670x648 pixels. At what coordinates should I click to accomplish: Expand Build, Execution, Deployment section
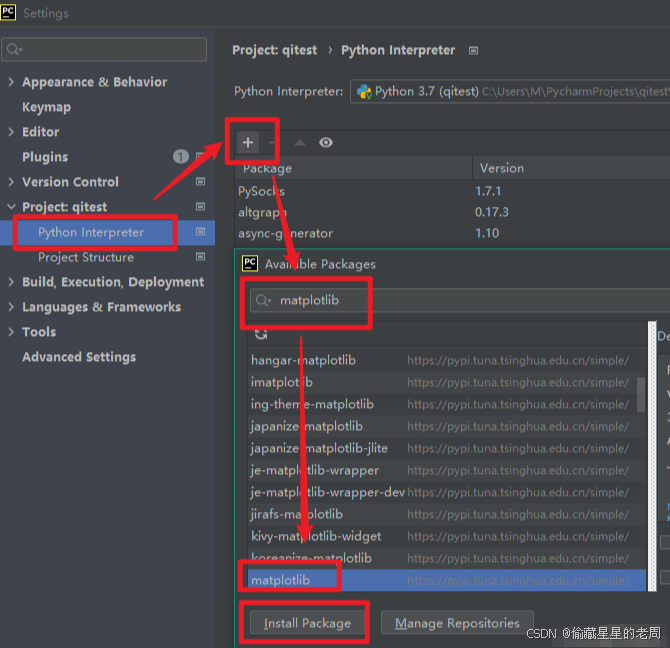(11, 282)
